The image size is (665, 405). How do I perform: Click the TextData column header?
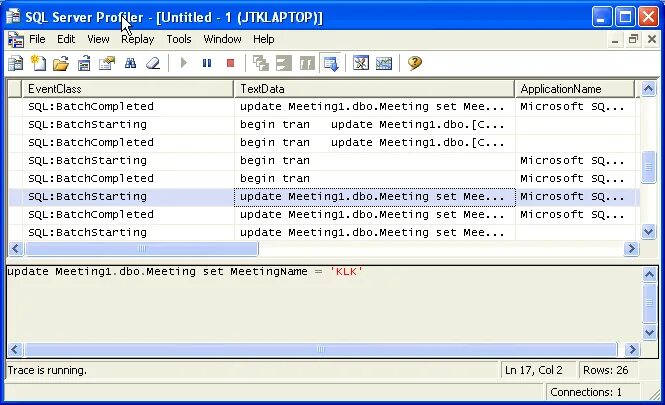coord(374,89)
